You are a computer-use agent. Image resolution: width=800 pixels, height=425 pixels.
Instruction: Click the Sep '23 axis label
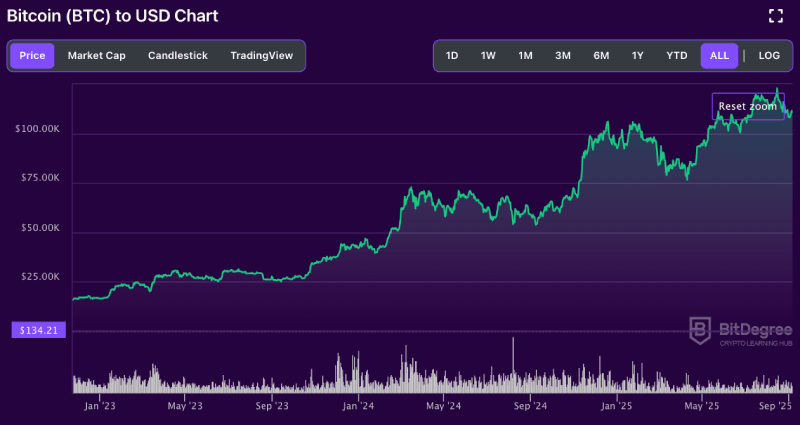click(271, 406)
